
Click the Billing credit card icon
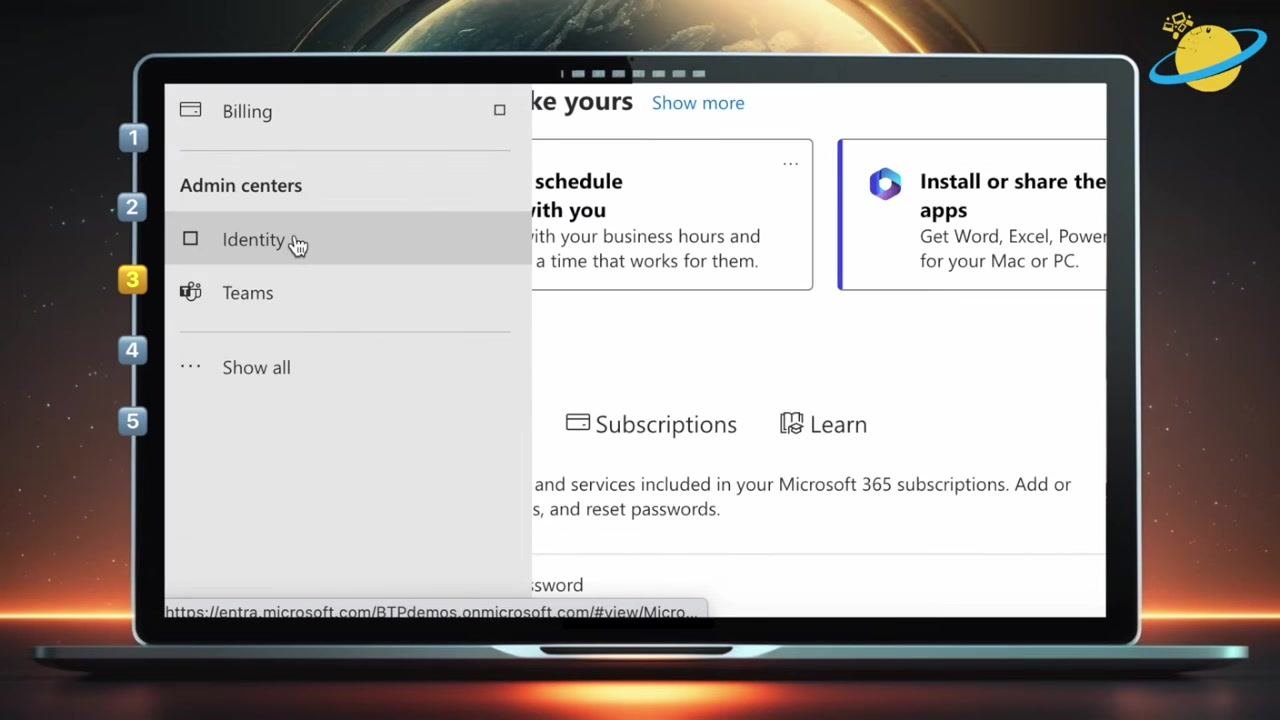190,110
